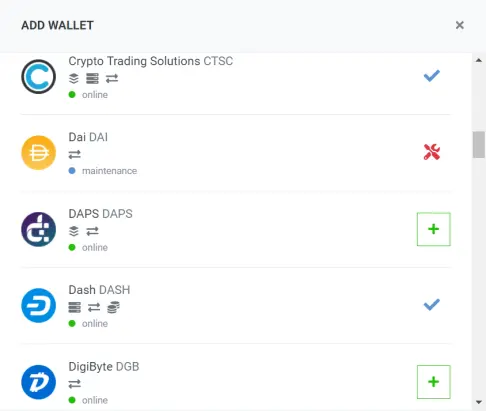Click the scrollbar up arrow

pyautogui.click(x=479, y=60)
